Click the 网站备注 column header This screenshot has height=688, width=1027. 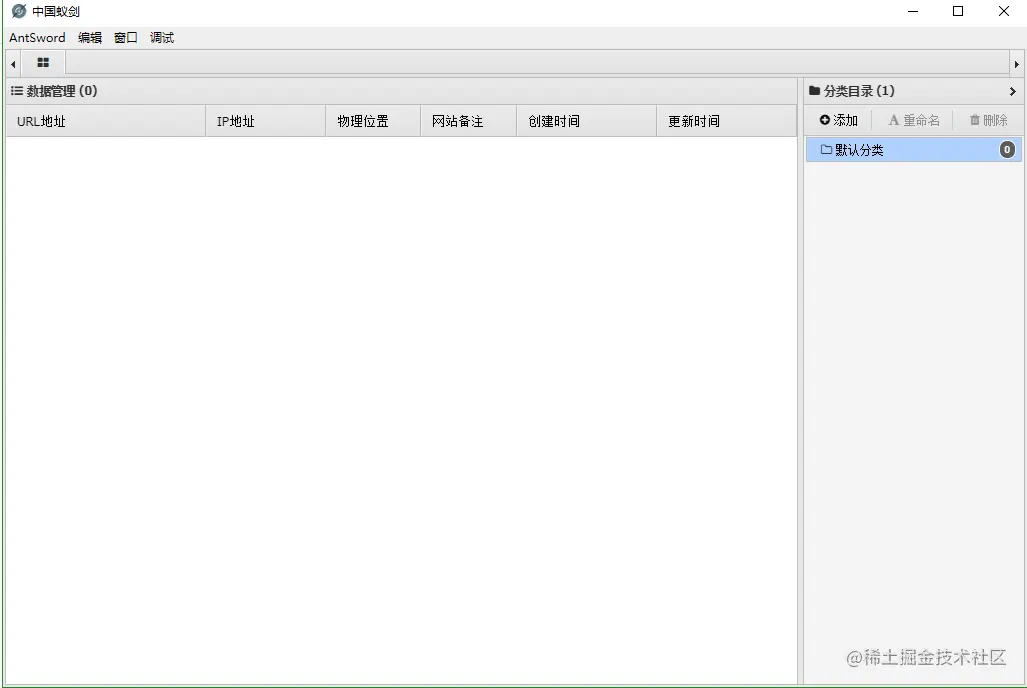click(469, 121)
